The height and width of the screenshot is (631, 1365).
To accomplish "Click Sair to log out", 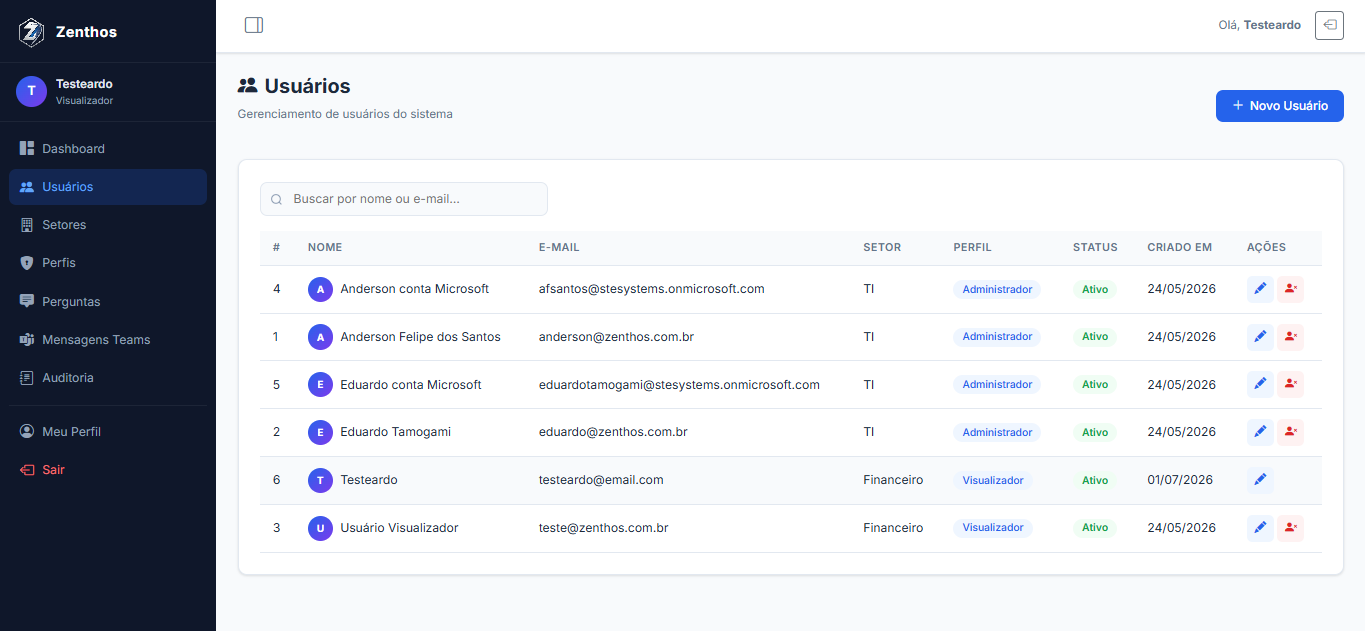I will point(108,470).
